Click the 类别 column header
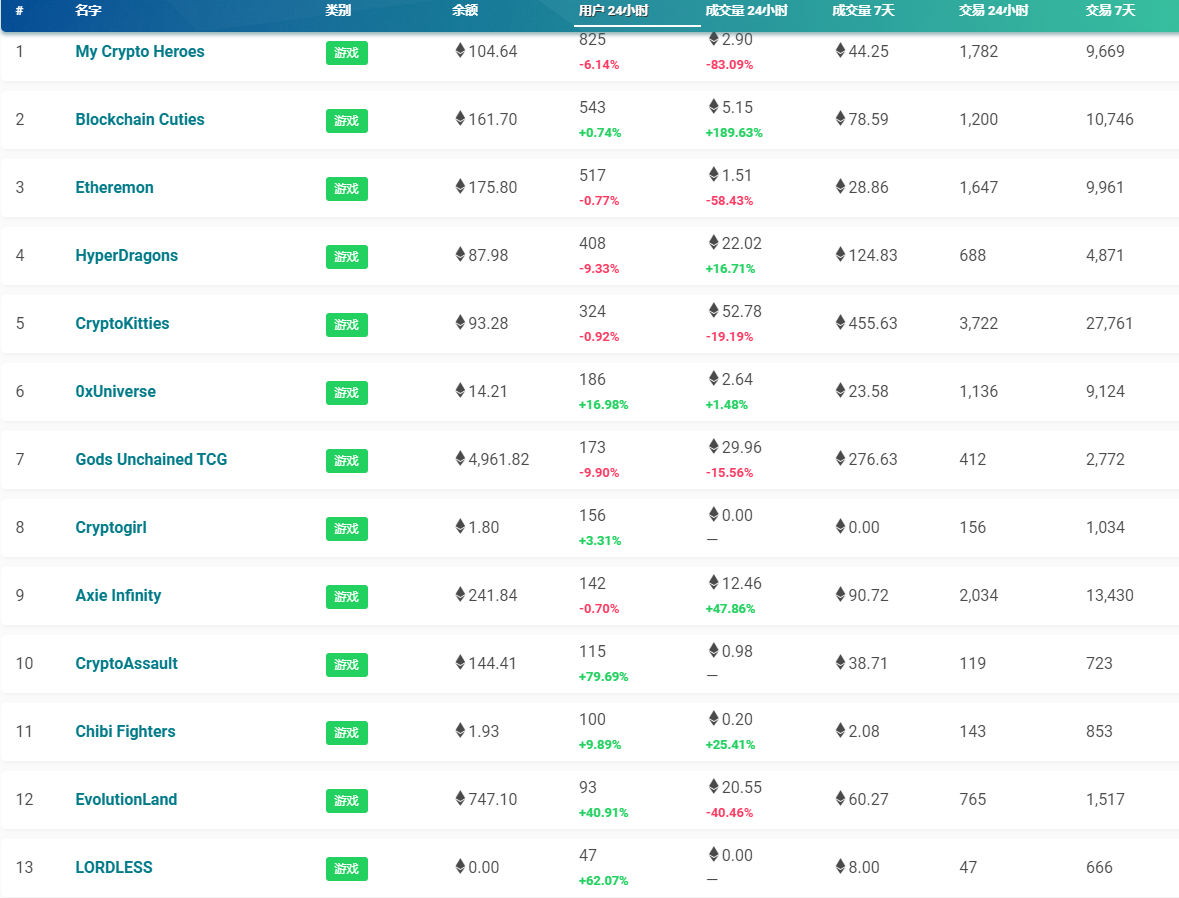Screen dimensions: 1179x898 [x=338, y=11]
